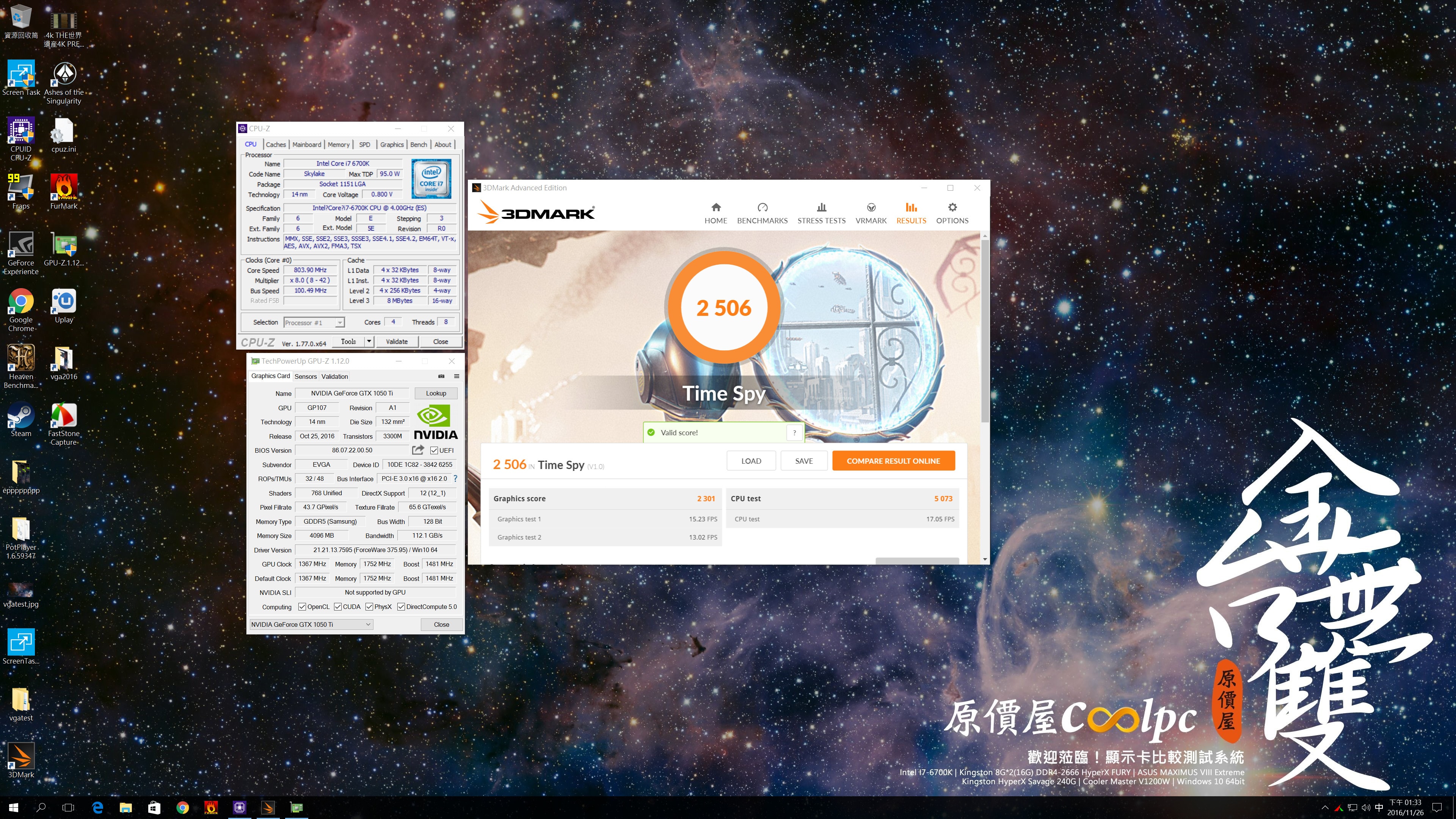Click the GPU Name field in GPU-Z
The width and height of the screenshot is (1456, 819).
point(351,394)
